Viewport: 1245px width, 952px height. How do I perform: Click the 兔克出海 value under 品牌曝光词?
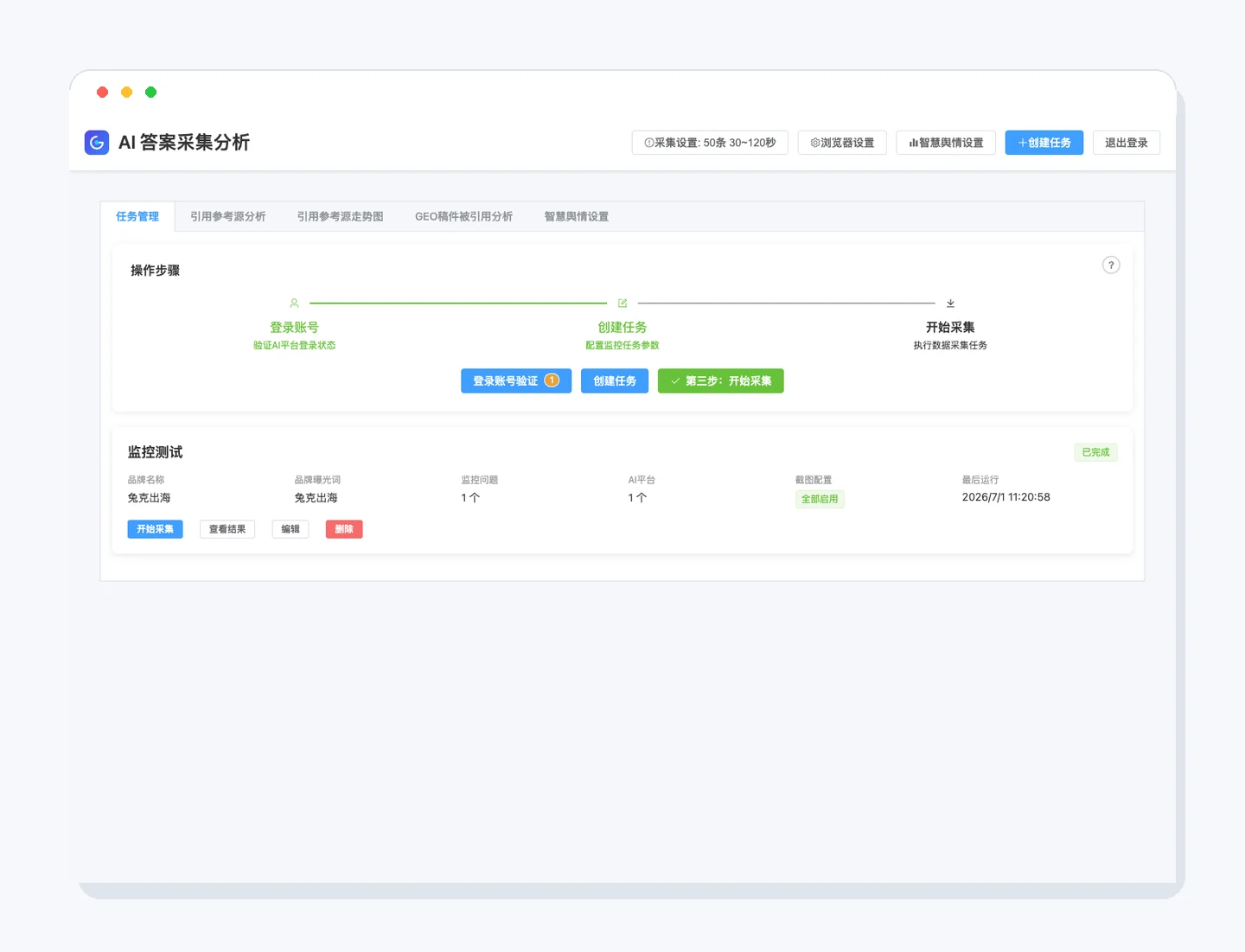316,498
